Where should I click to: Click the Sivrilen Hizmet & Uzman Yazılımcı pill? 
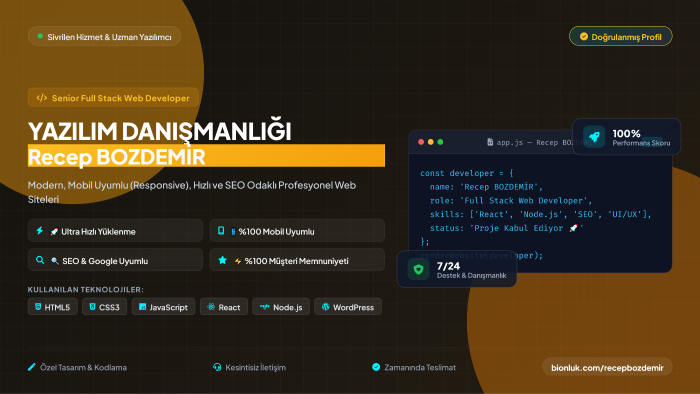[104, 37]
